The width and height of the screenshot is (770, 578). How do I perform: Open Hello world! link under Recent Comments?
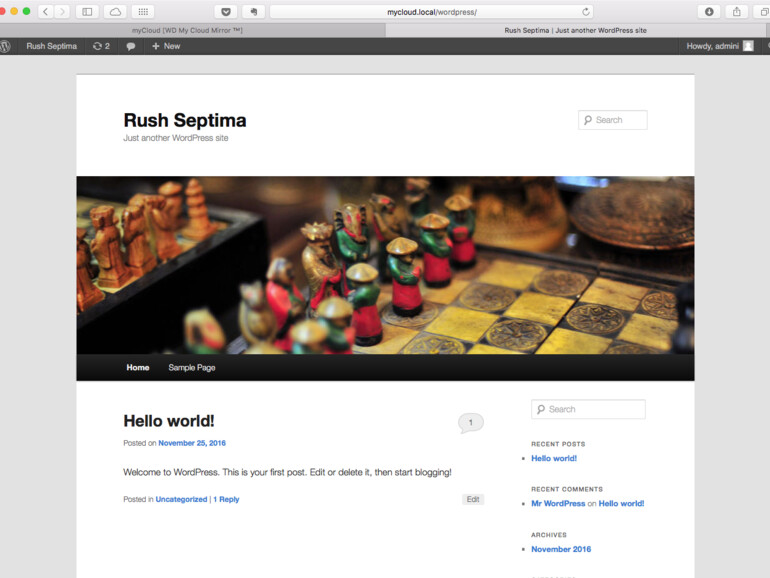coord(621,503)
